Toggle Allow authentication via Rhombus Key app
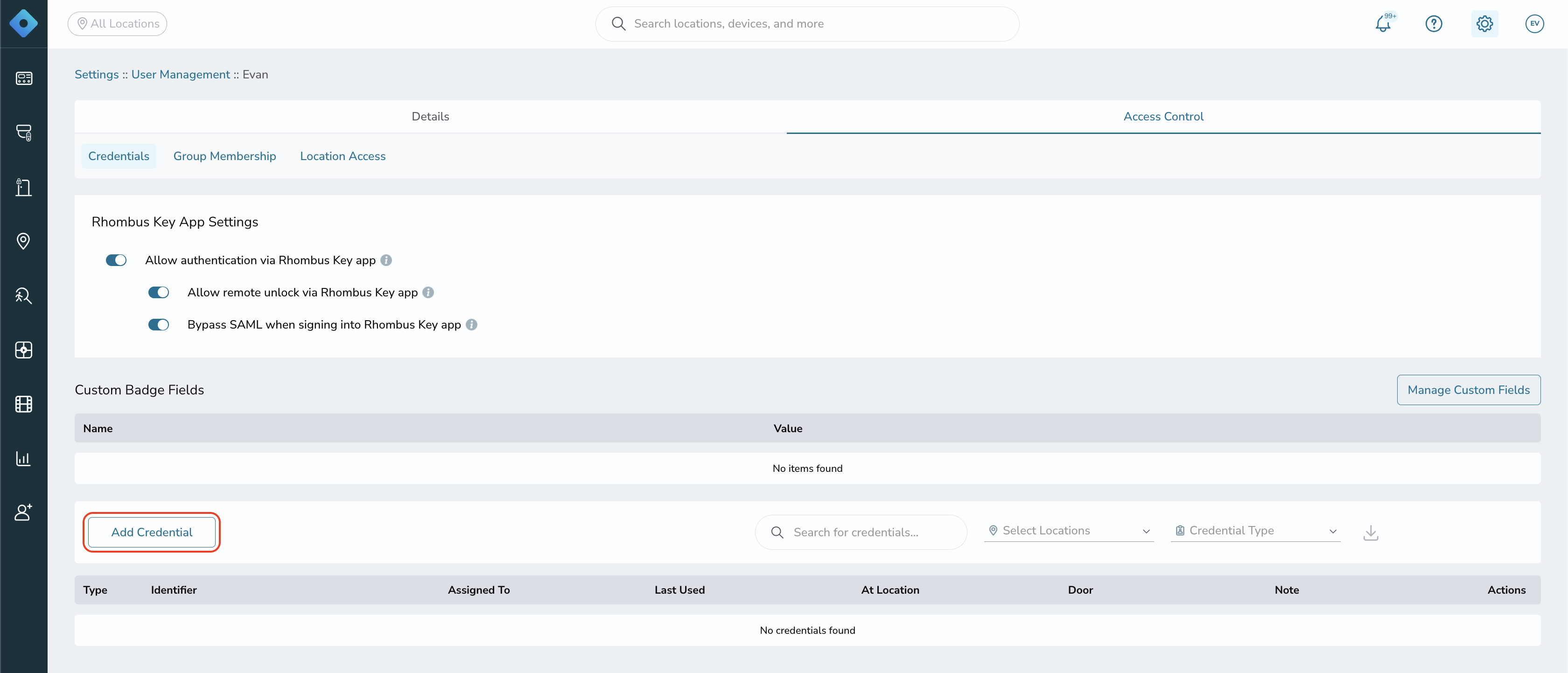The width and height of the screenshot is (1568, 673). [116, 260]
